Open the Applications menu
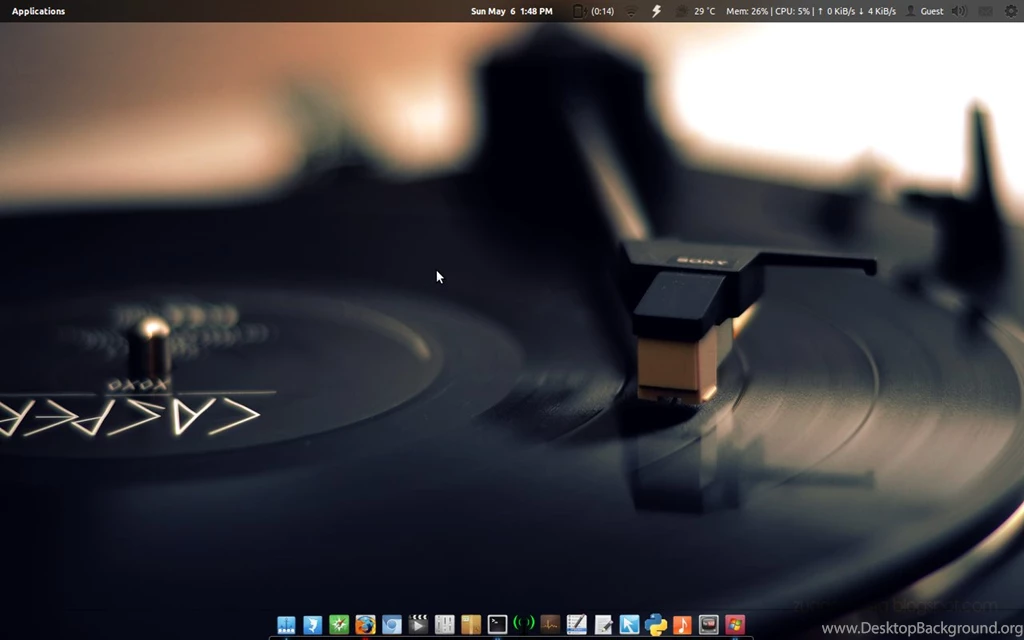The width and height of the screenshot is (1024, 640). tap(38, 11)
